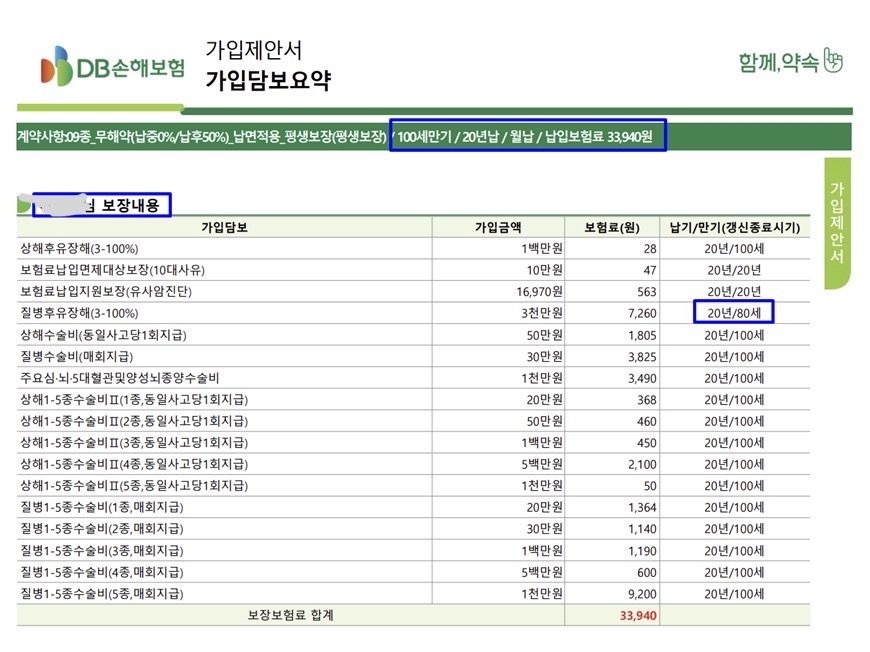Click the 가입담보요약 page title
This screenshot has height=652, width=870.
pyautogui.click(x=267, y=81)
